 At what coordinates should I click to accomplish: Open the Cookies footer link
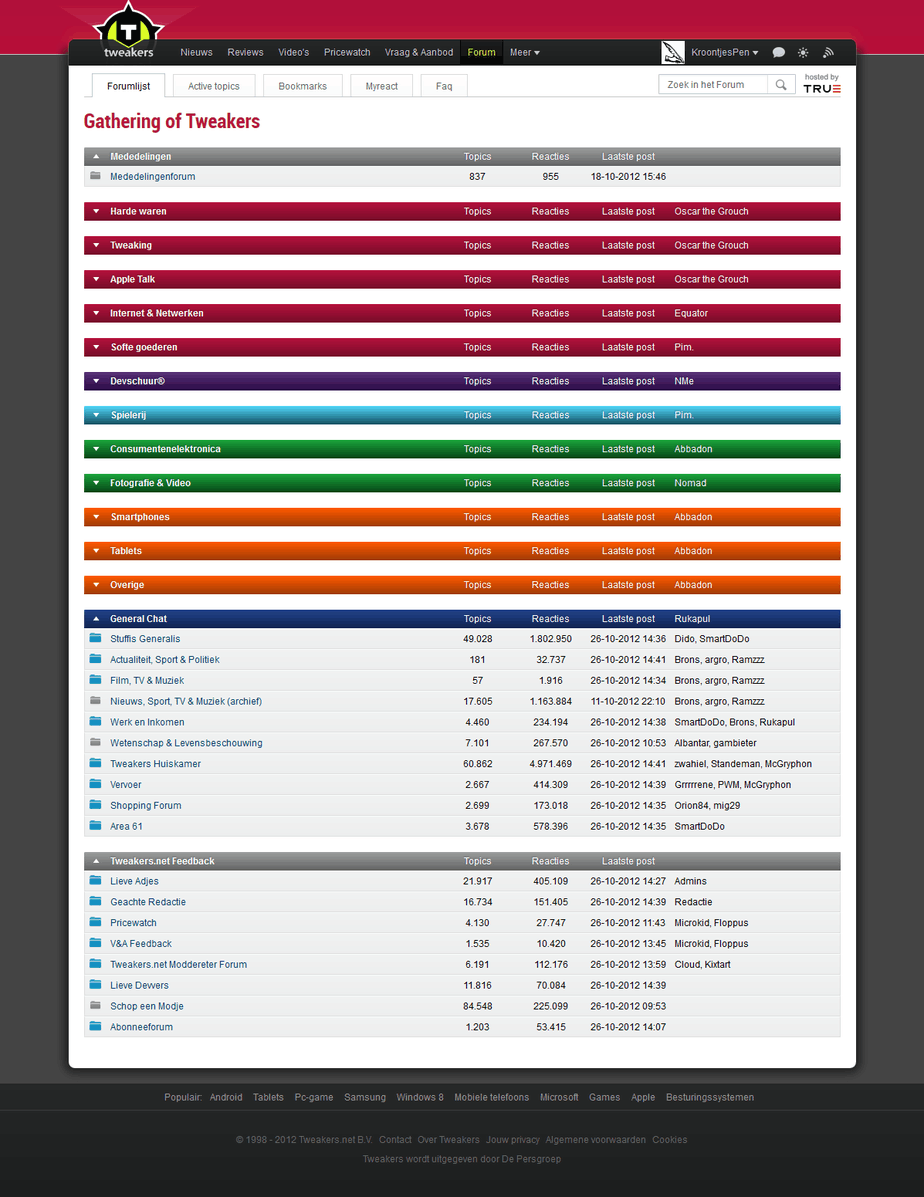point(670,1140)
